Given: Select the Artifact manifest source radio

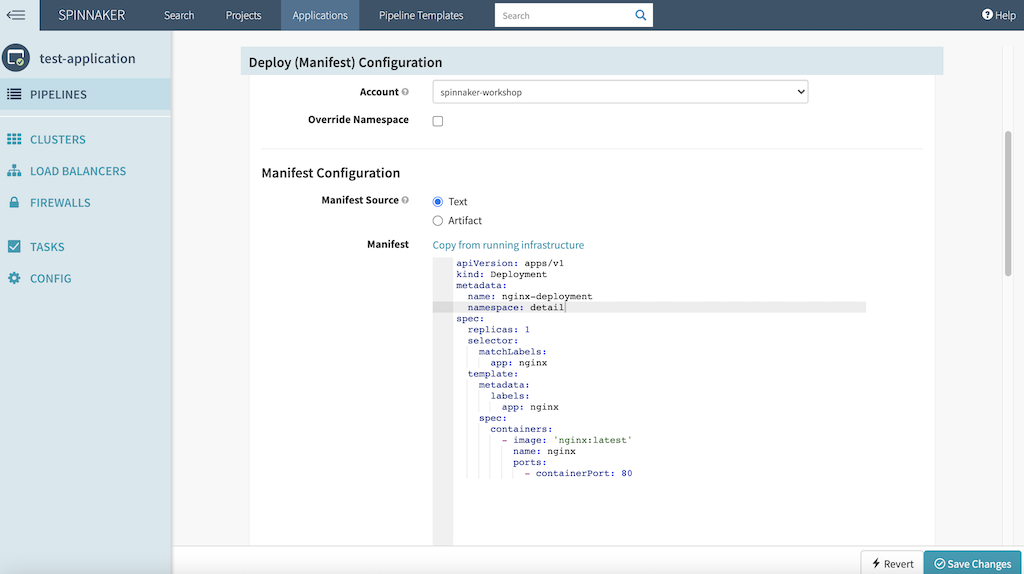Looking at the screenshot, I should (438, 221).
